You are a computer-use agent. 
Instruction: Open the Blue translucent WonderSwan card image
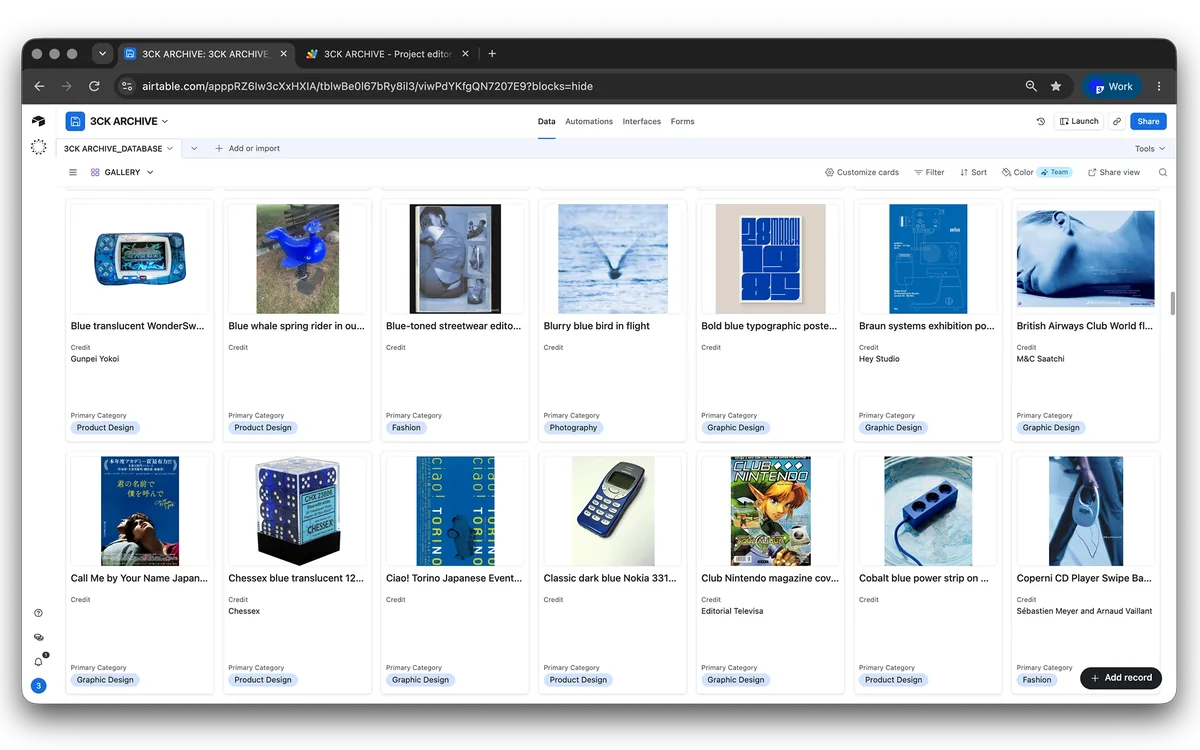click(x=139, y=259)
